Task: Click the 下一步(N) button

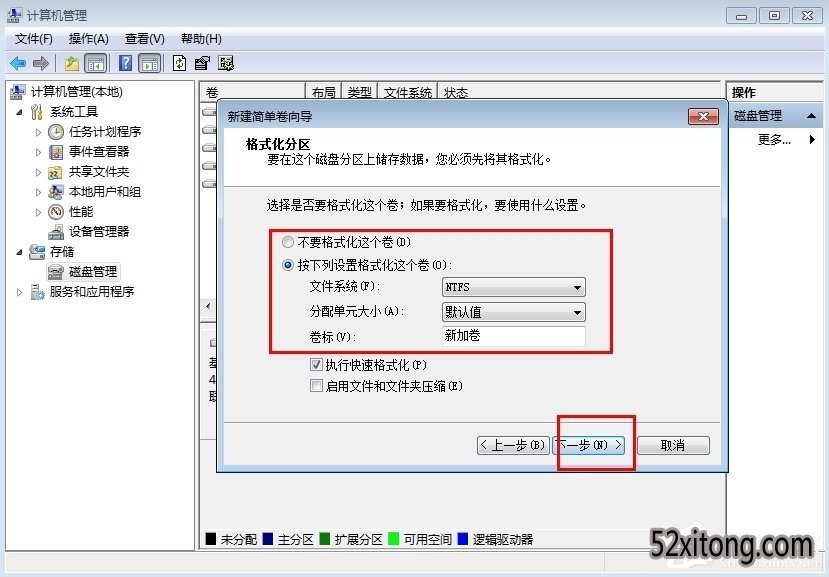Action: pyautogui.click(x=589, y=445)
